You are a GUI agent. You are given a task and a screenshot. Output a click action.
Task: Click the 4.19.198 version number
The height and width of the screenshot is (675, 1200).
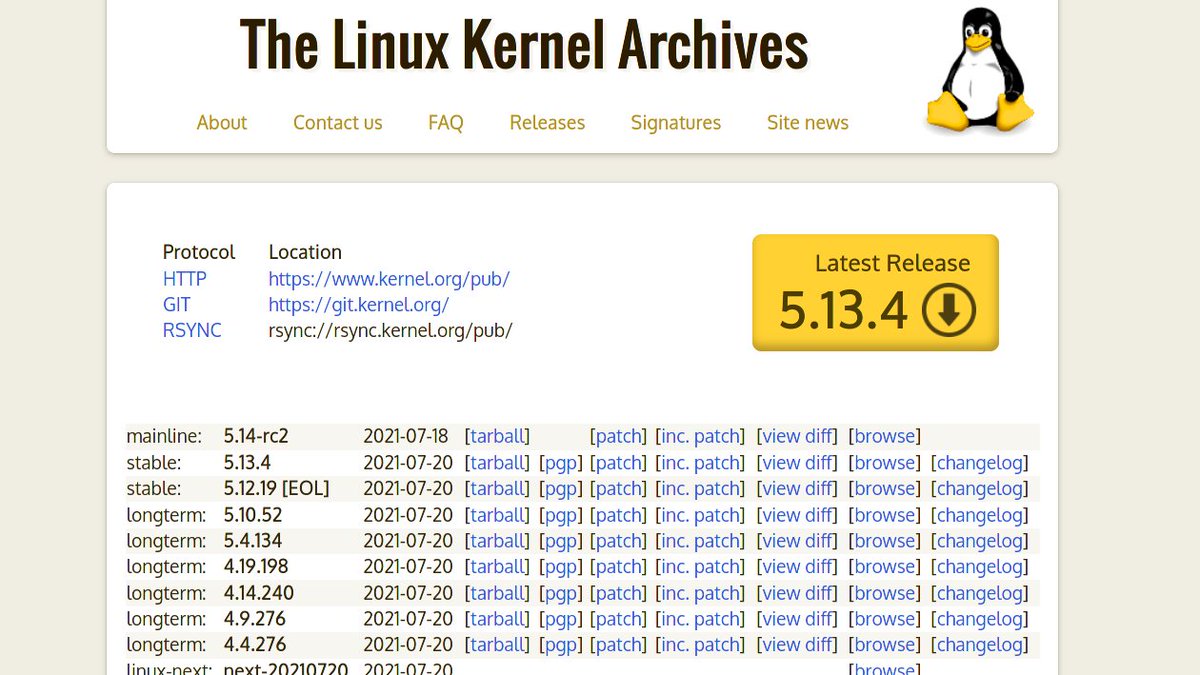click(256, 567)
